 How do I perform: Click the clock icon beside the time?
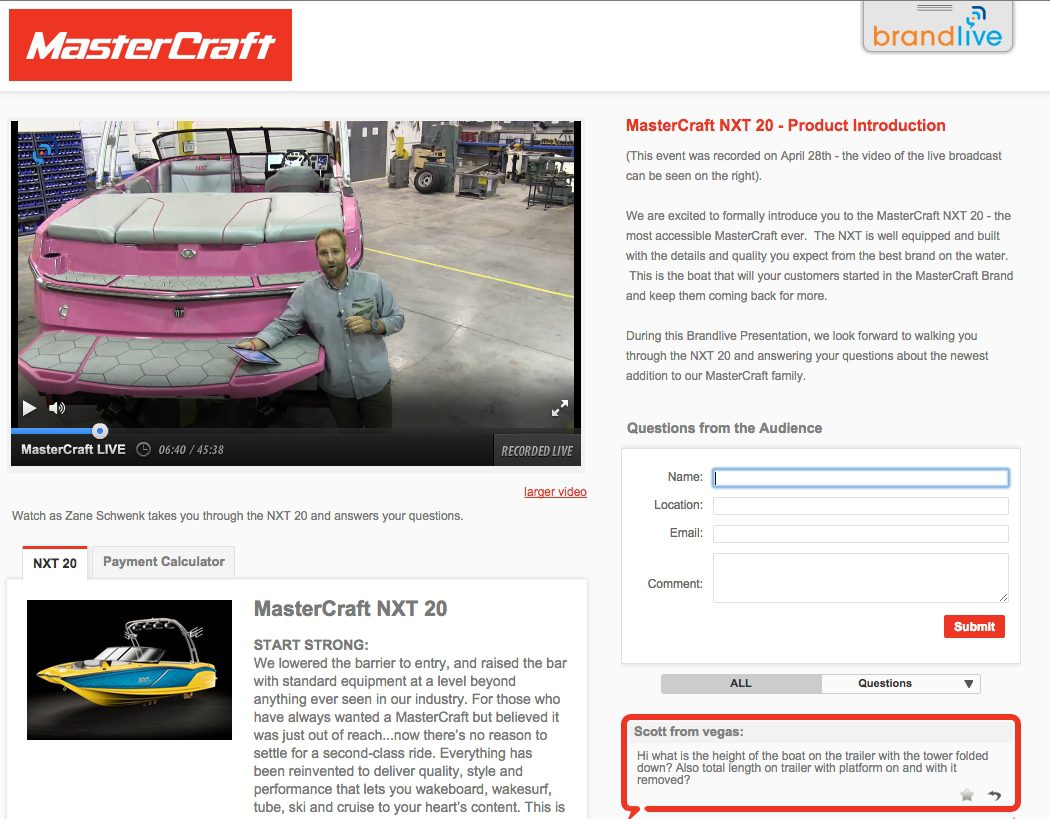click(143, 449)
